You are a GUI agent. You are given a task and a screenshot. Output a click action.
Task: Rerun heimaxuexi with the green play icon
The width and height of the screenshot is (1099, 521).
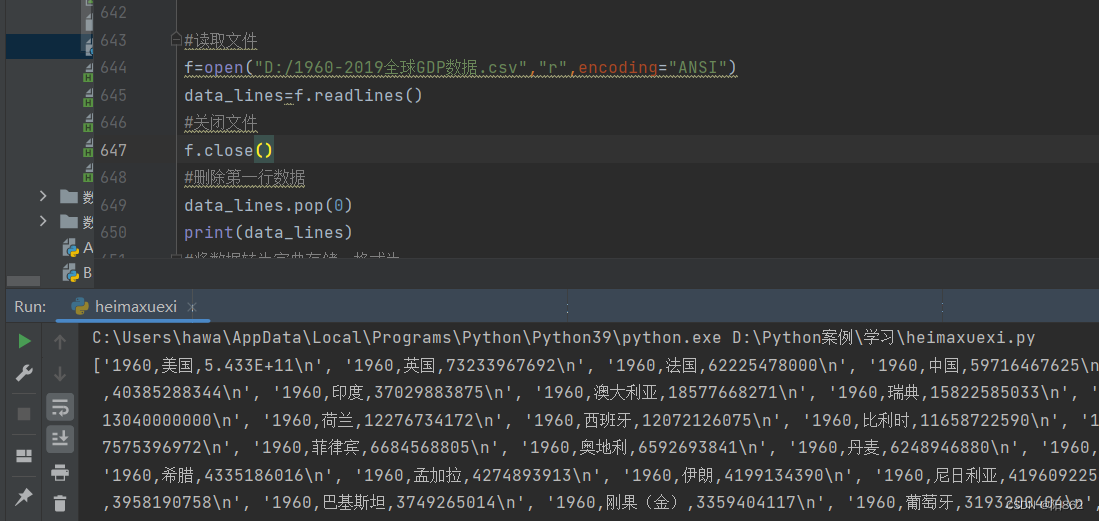tap(25, 341)
